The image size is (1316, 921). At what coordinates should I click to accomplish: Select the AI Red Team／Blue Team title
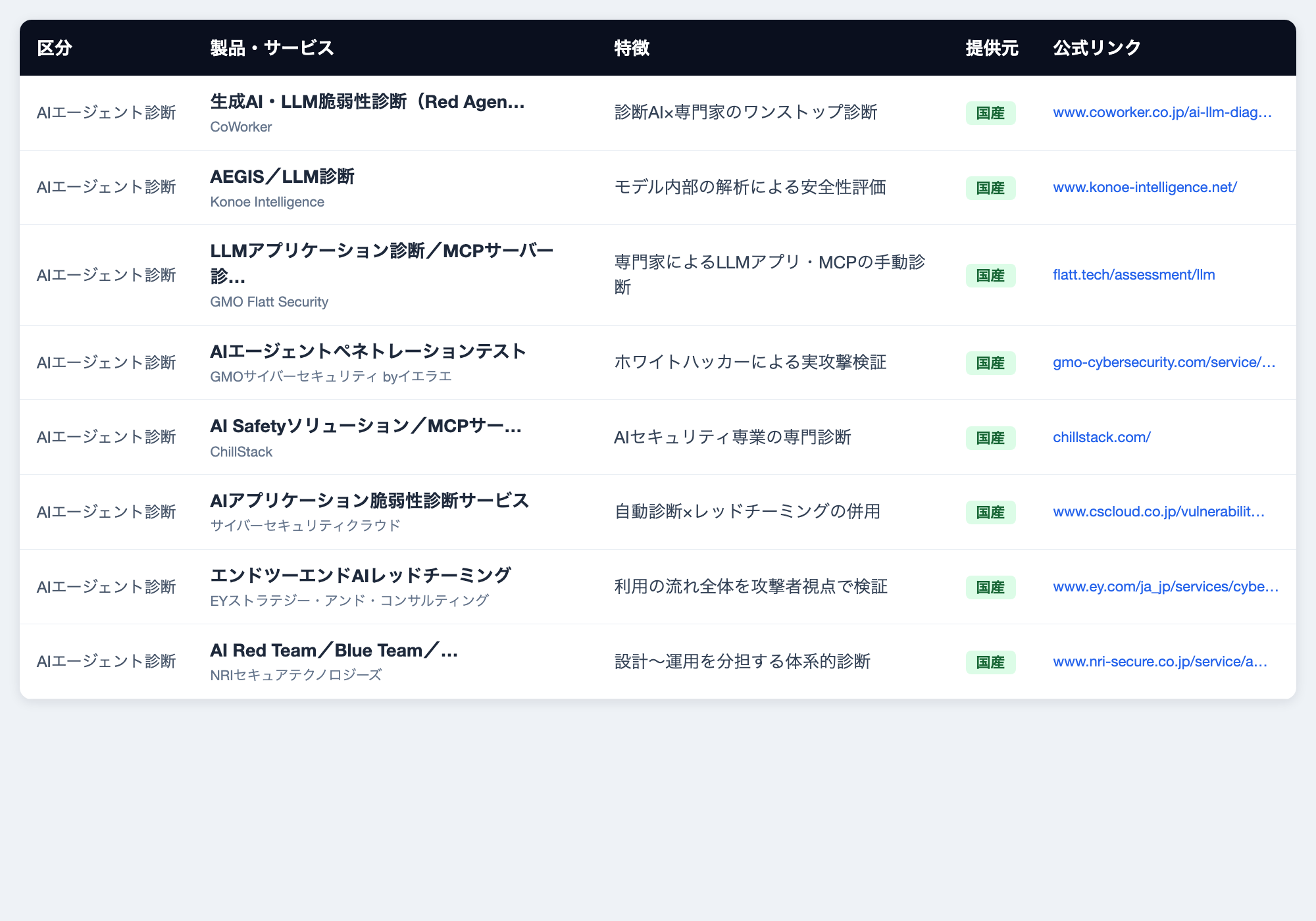[x=334, y=651]
